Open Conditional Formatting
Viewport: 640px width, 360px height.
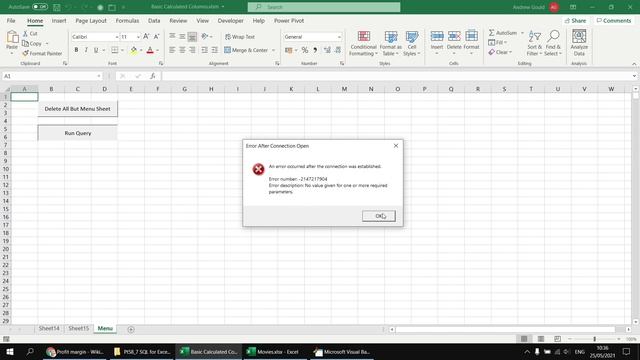(363, 43)
